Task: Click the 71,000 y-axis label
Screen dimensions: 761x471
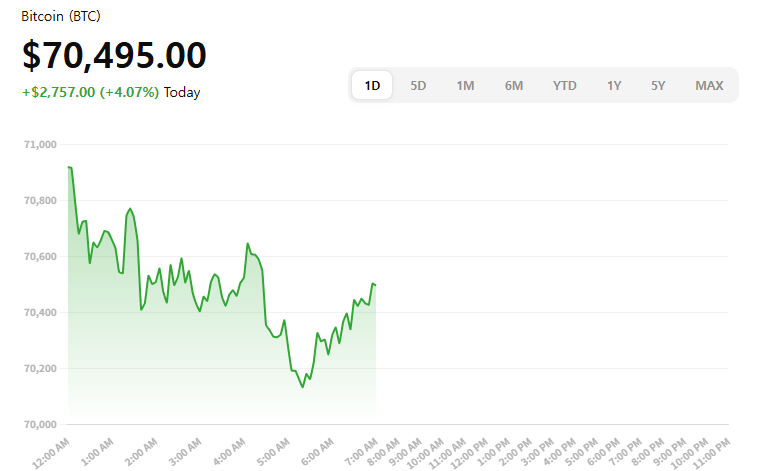Action: (41, 145)
